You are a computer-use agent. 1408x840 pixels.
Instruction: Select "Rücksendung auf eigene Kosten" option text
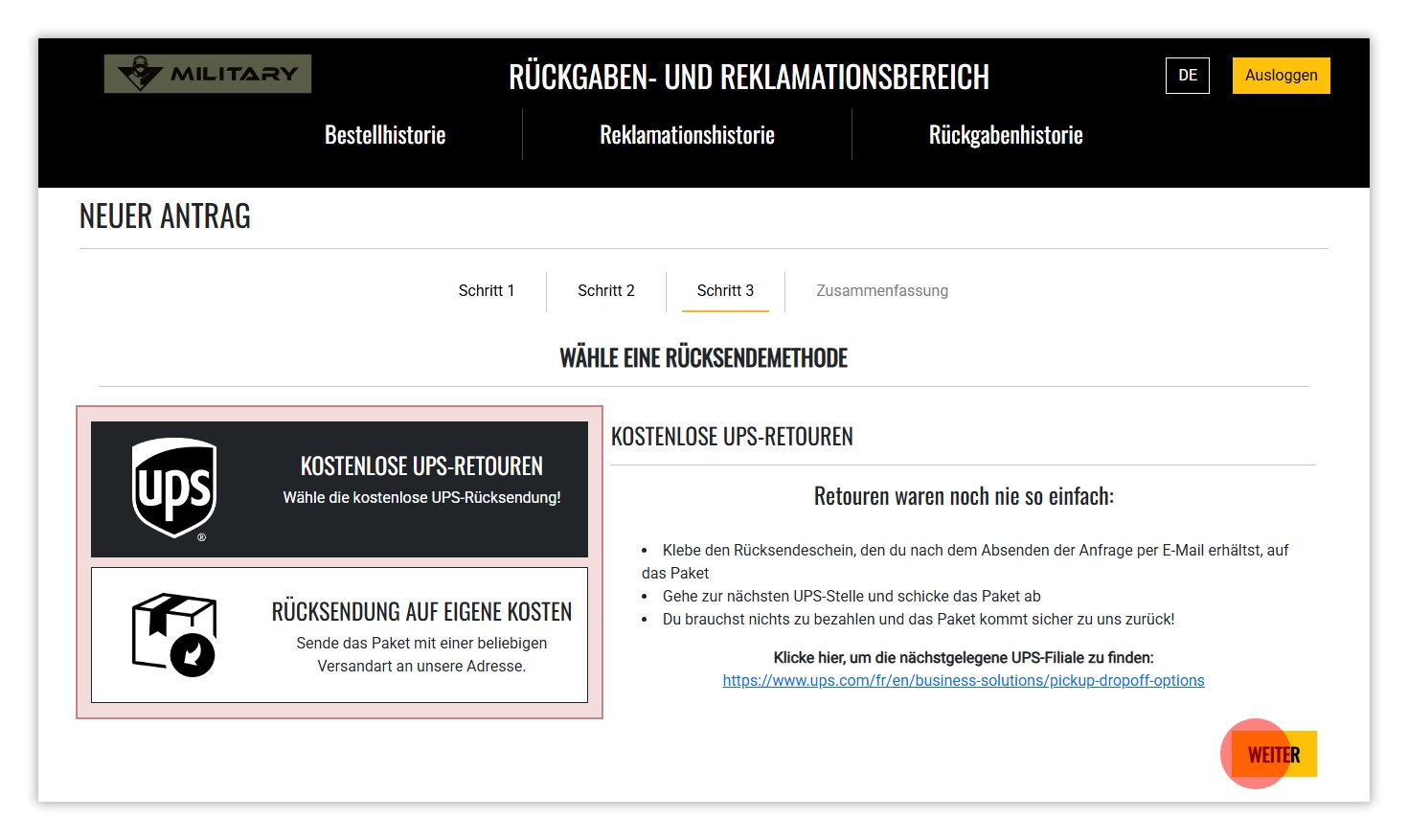[421, 612]
